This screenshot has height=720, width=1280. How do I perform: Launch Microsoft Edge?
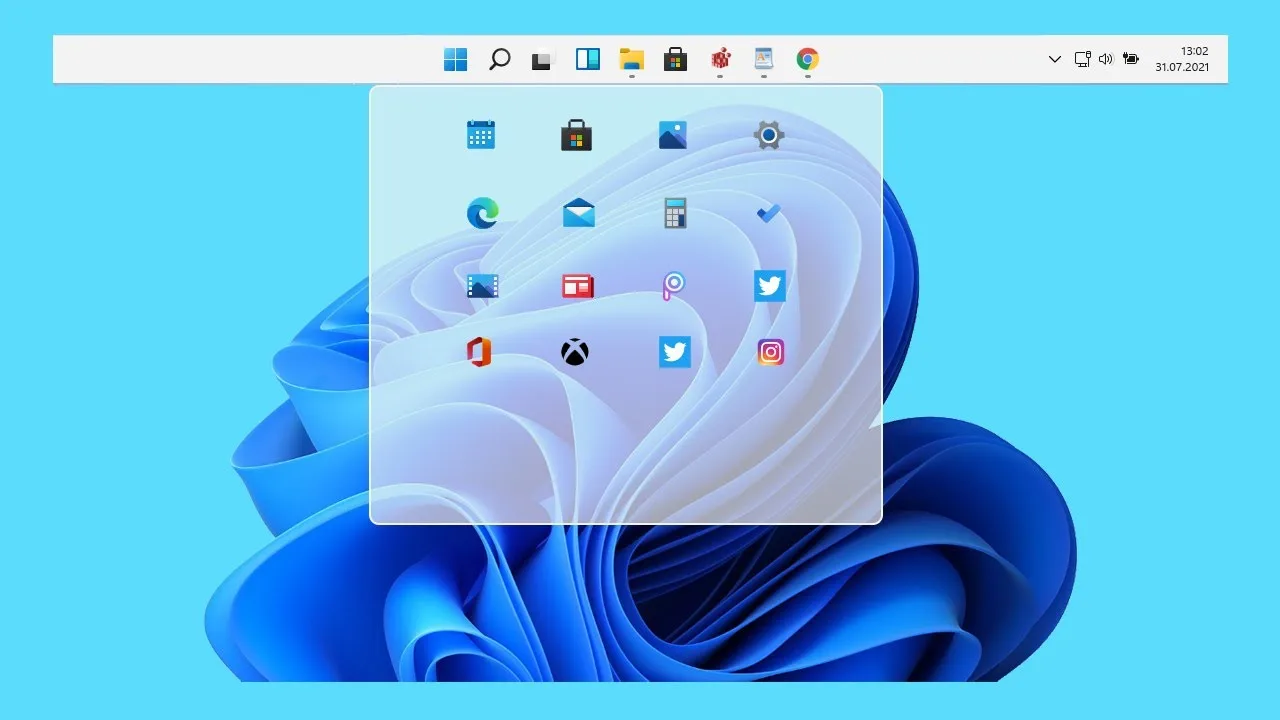(x=482, y=213)
